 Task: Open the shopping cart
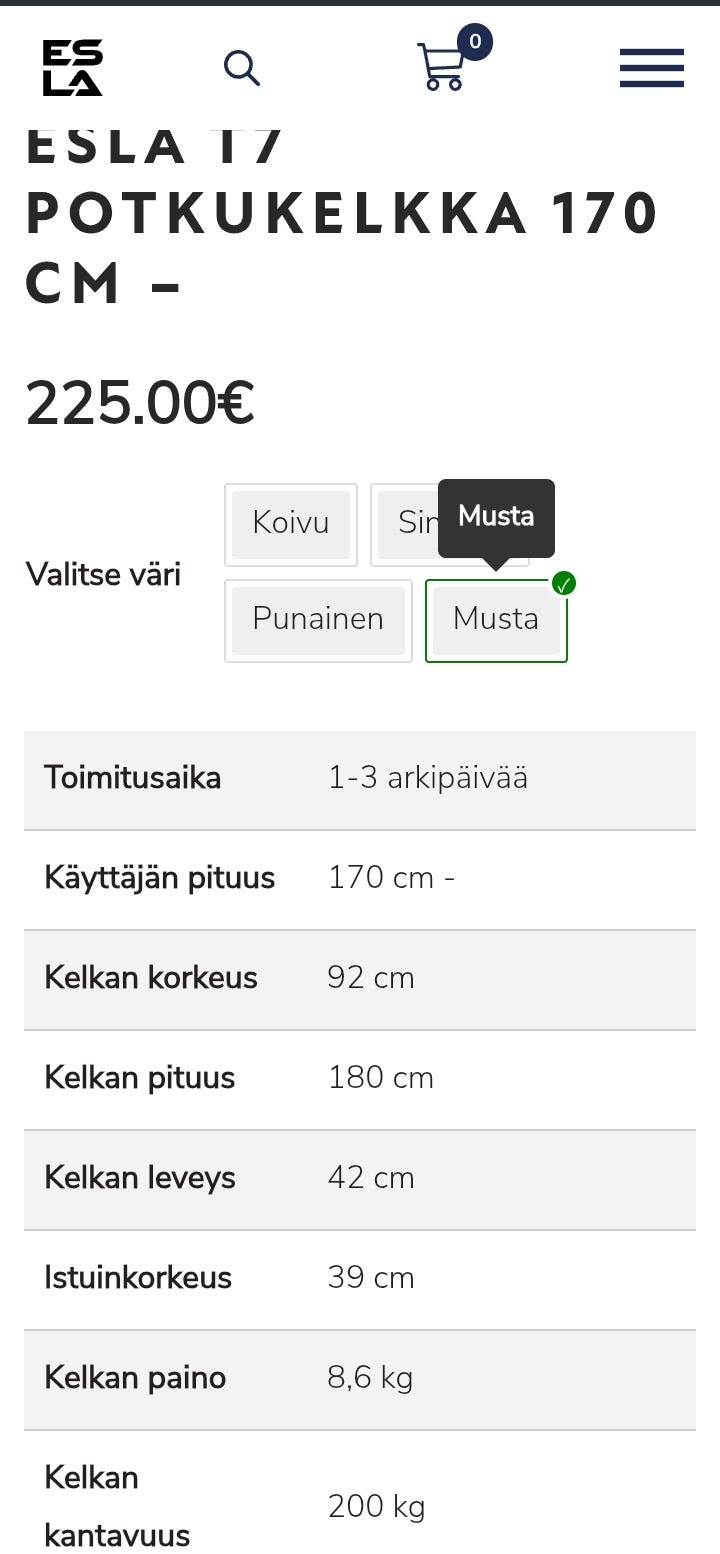440,72
